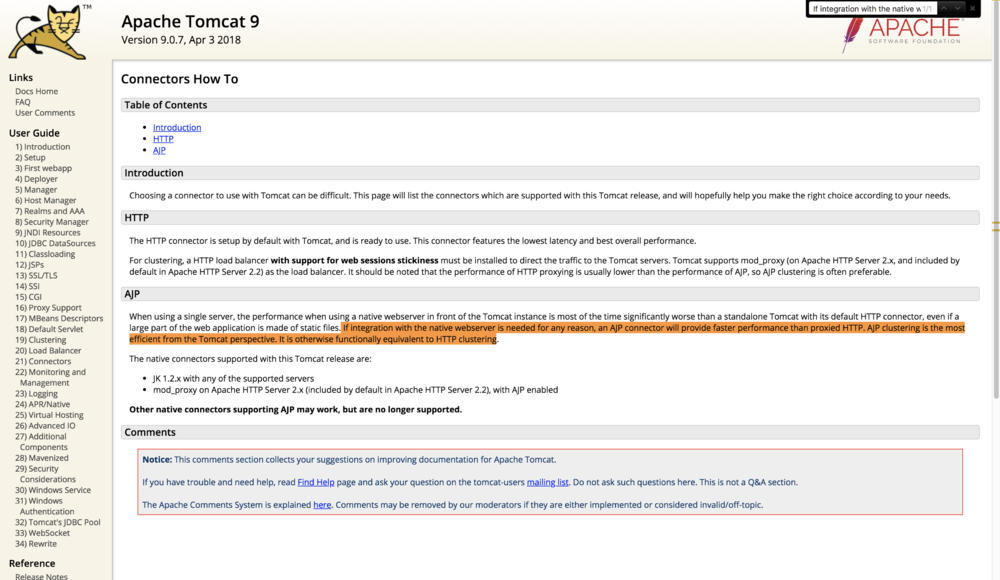Open user guide 4) Deployer
The width and height of the screenshot is (1000, 580).
[36, 179]
